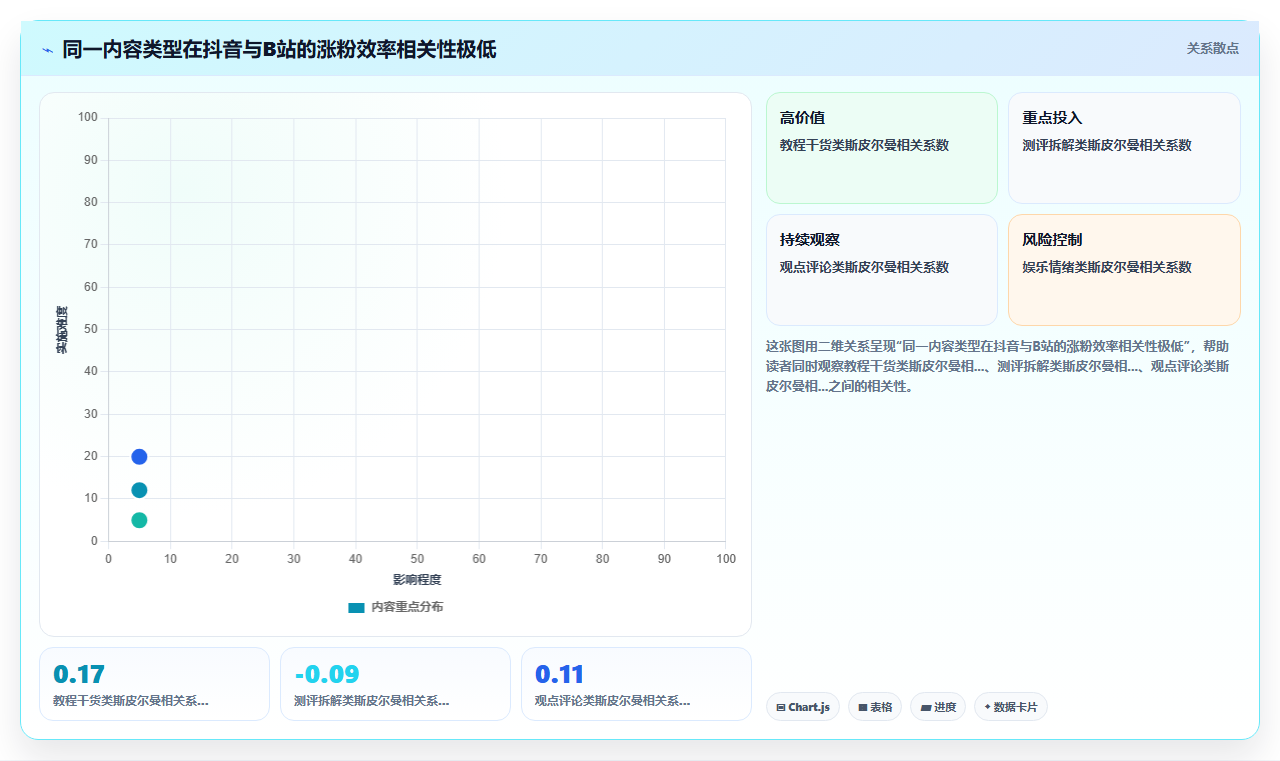Viewport: 1280px width, 761px height.
Task: Click the Chart.js chip icon
Action: (781, 707)
